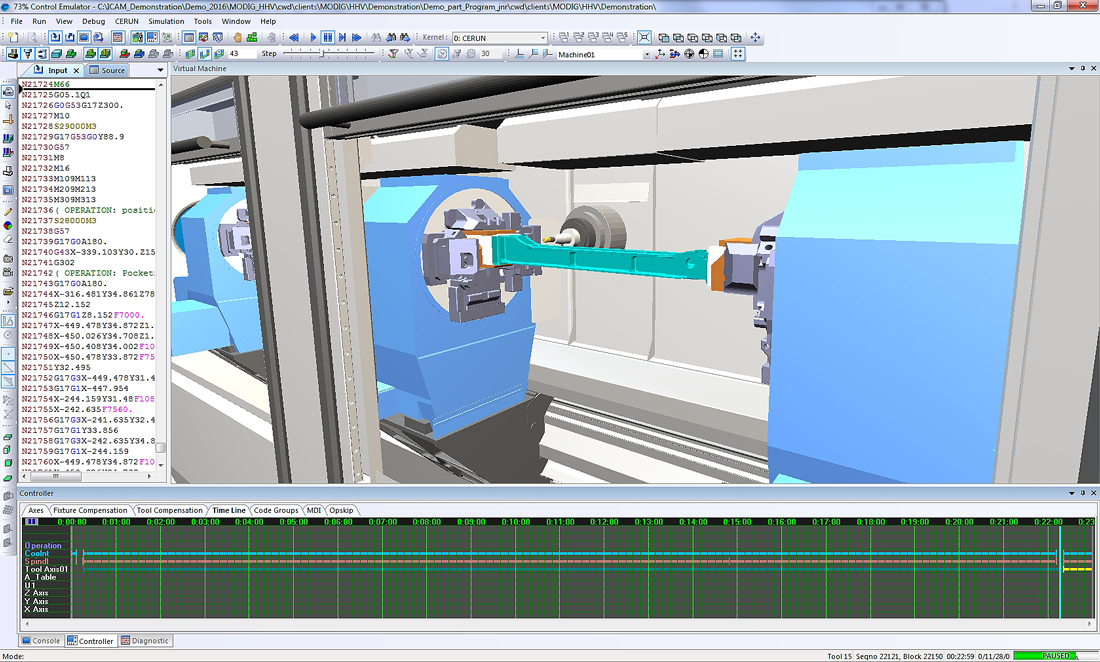Click the Pause simulation icon
Screen dimensions: 1100x662
pos(328,38)
